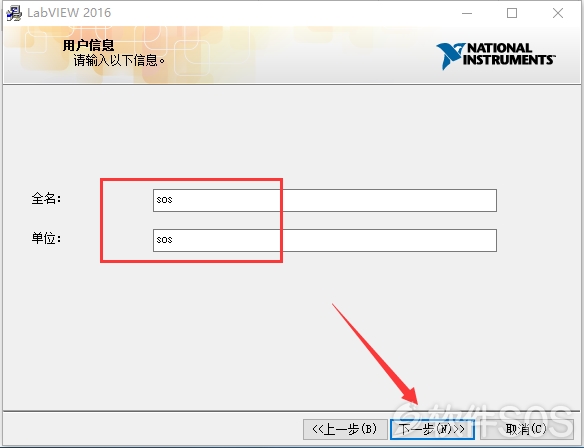Cancel installation with the 取消(C) button
This screenshot has height=448, width=584.
(527, 429)
